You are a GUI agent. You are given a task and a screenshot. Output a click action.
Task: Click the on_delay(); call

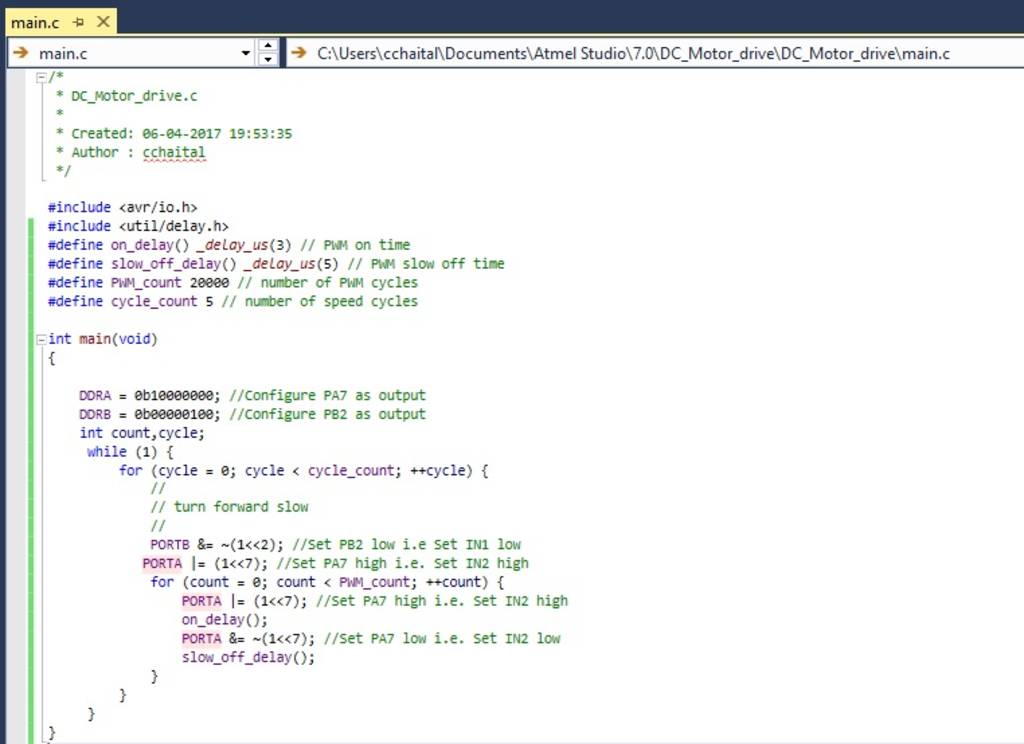tap(224, 620)
